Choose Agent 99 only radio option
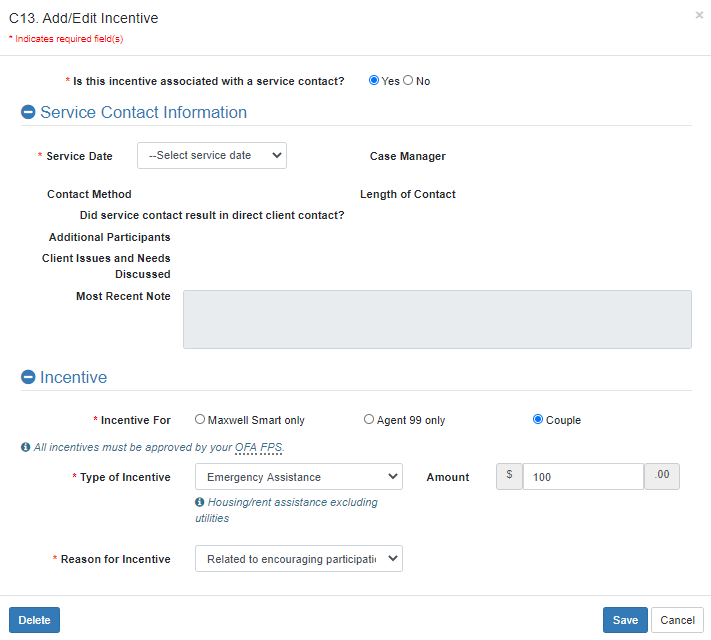Screen dimensions: 711x640 (x=369, y=420)
